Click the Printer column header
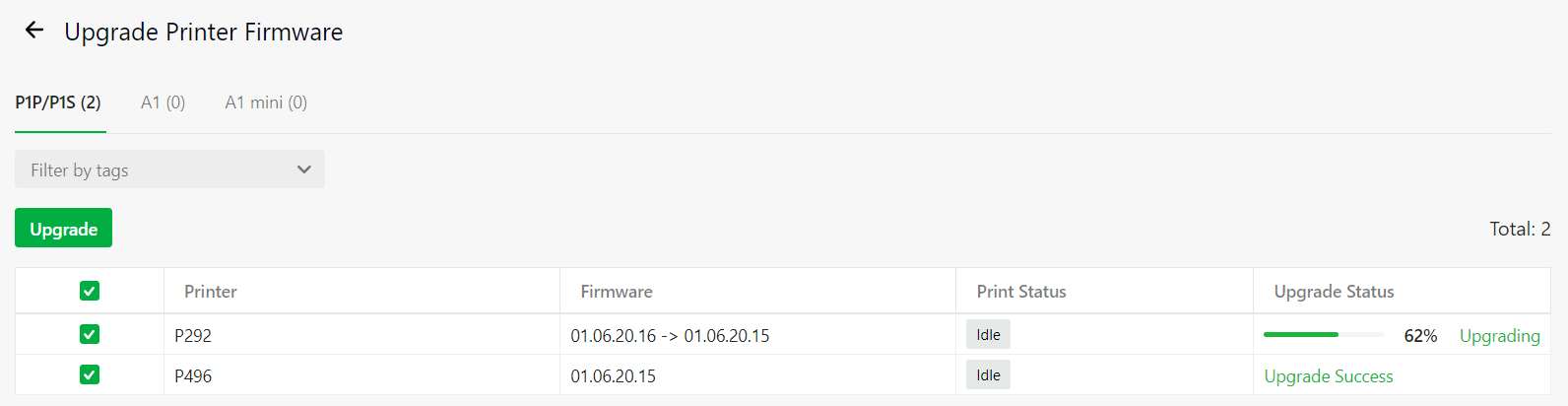Screen dimensions: 1568x406 click(210, 292)
